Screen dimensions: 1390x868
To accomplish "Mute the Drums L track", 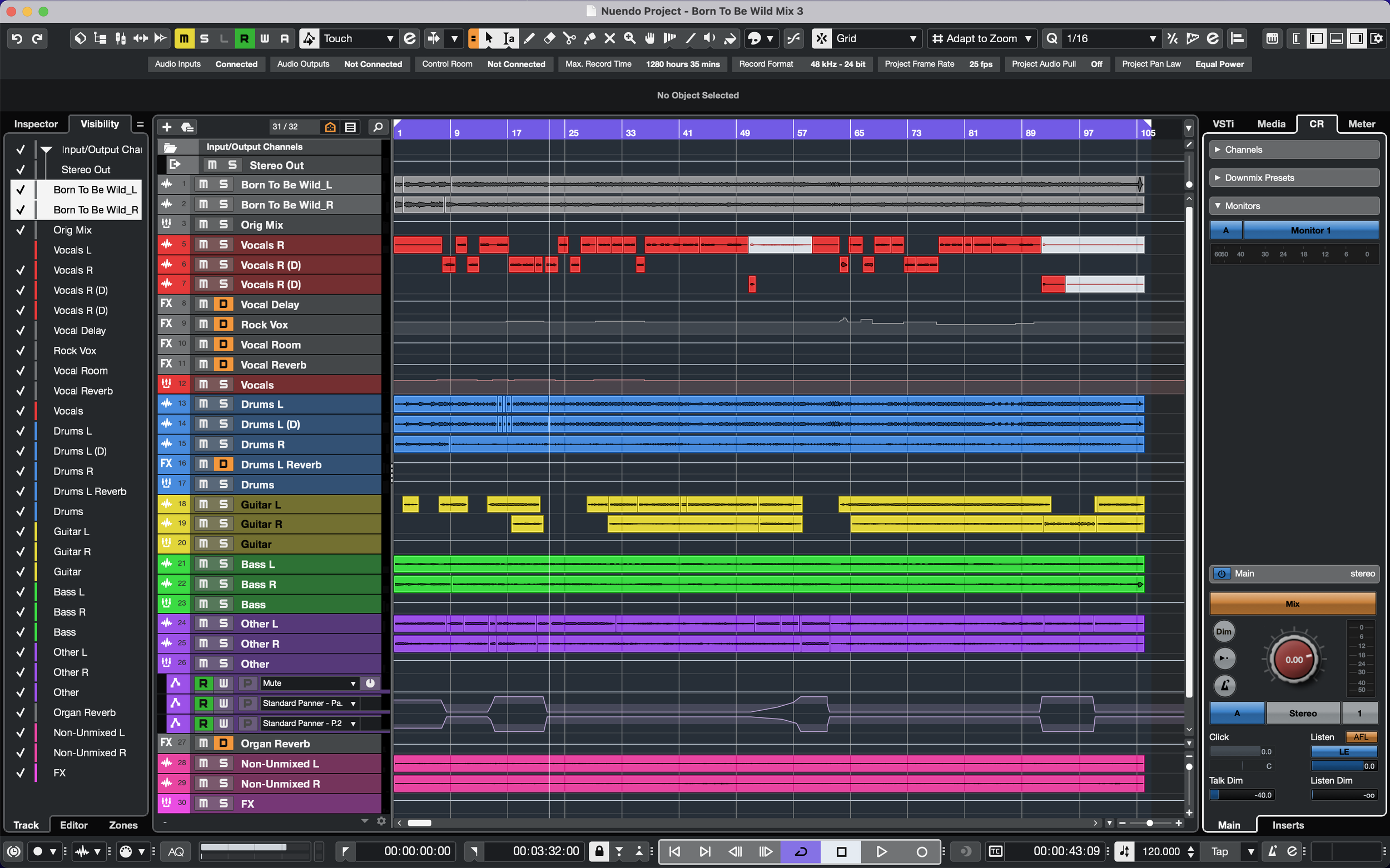I will coord(203,404).
